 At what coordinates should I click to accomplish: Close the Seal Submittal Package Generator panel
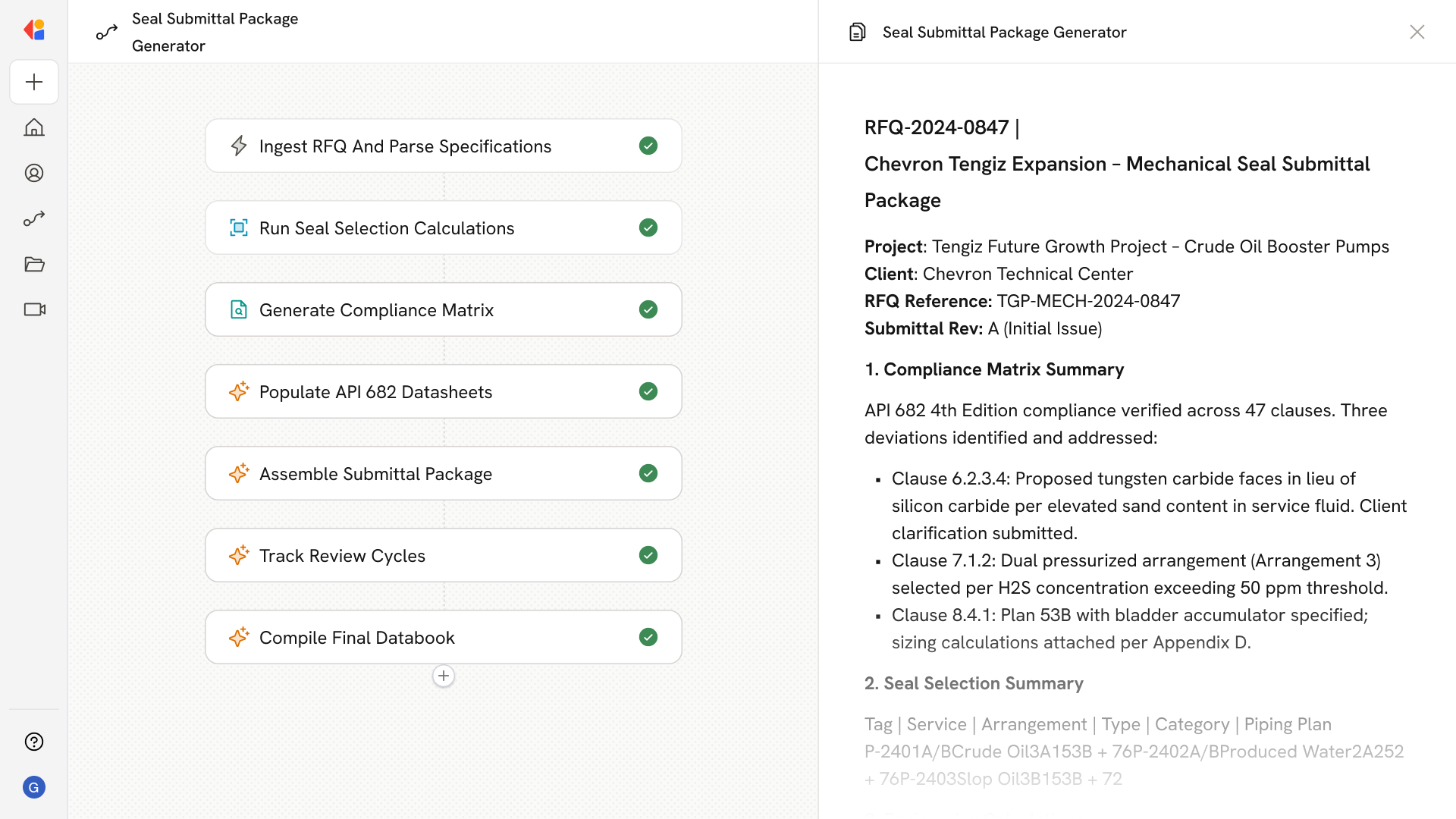click(1417, 32)
